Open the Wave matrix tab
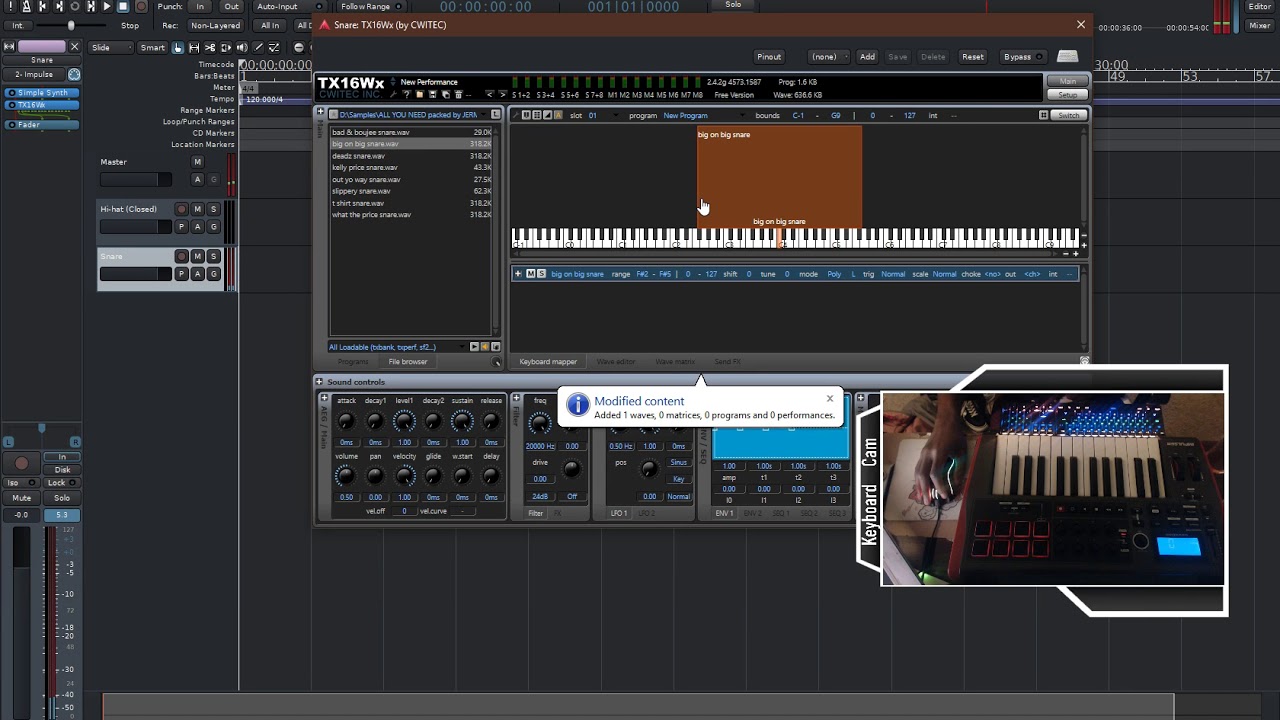 click(x=675, y=362)
